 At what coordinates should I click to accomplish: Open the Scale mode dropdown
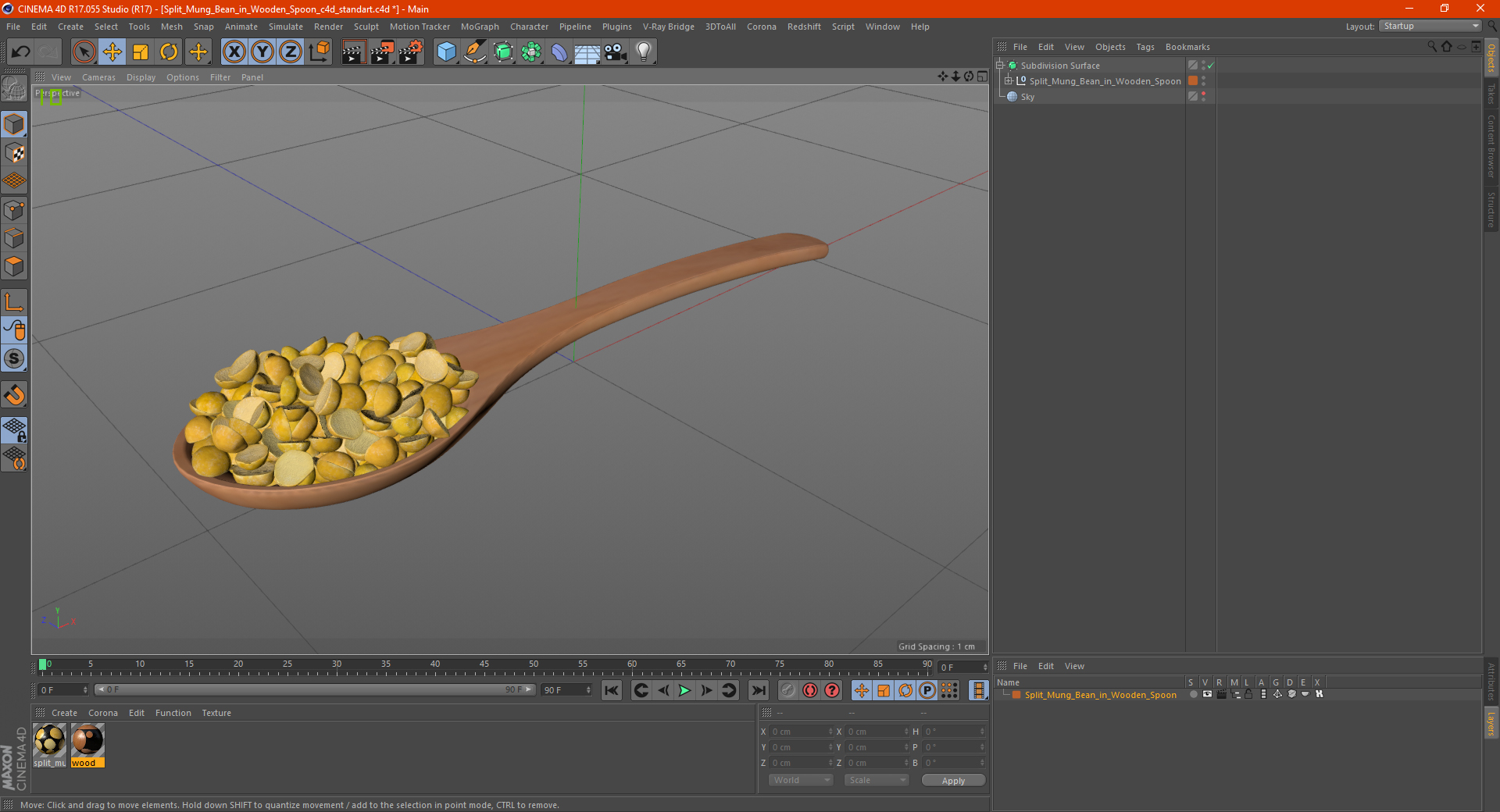tap(877, 780)
